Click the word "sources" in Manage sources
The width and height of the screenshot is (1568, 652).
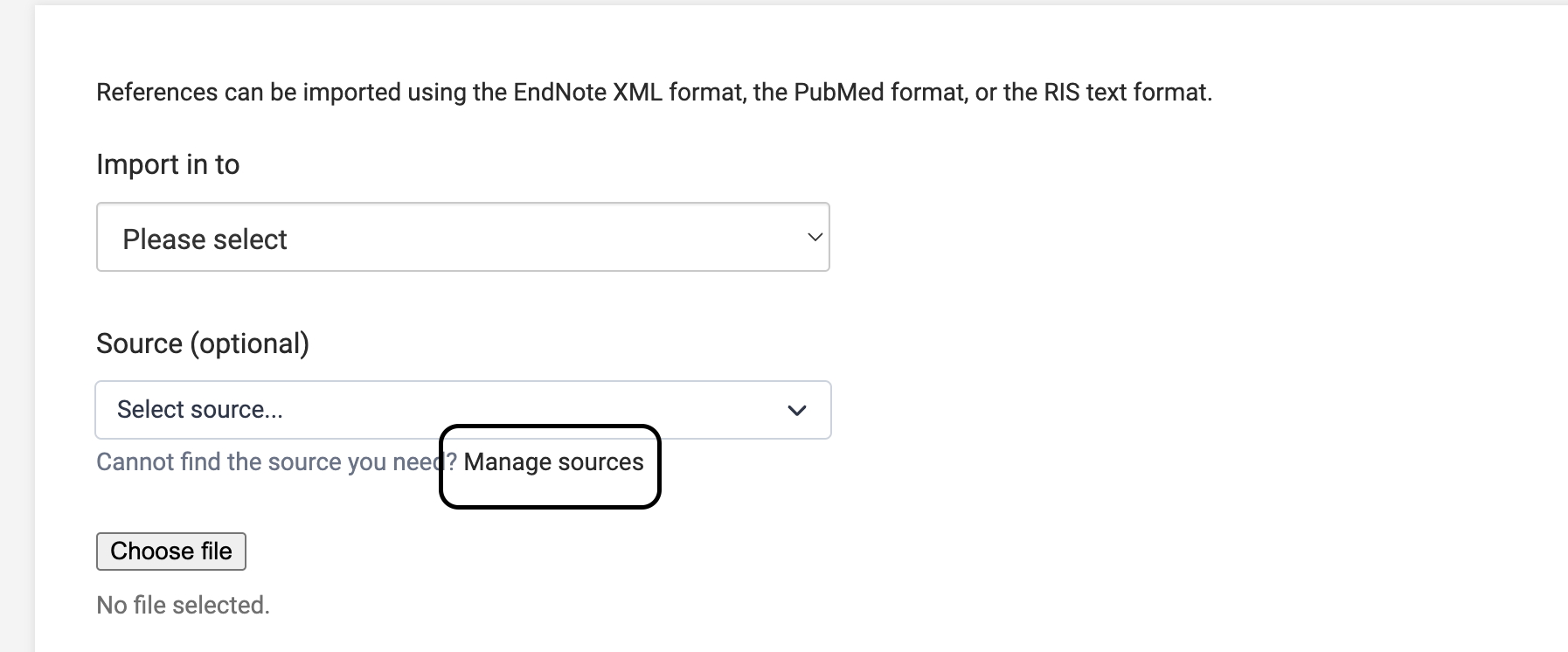[600, 462]
